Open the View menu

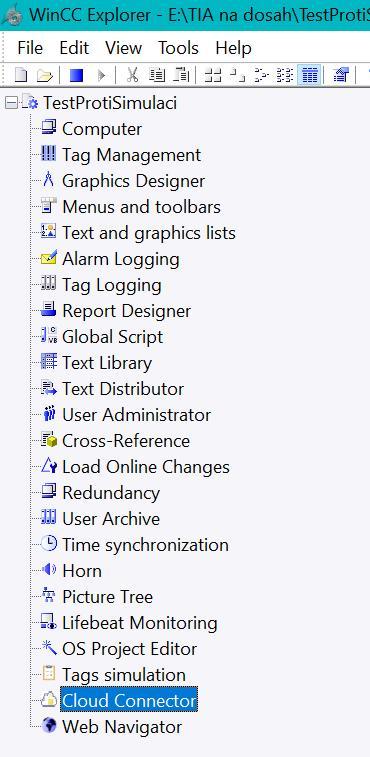(124, 48)
